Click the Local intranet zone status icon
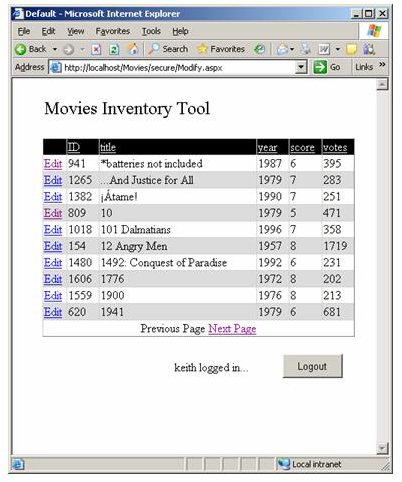 pyautogui.click(x=283, y=464)
